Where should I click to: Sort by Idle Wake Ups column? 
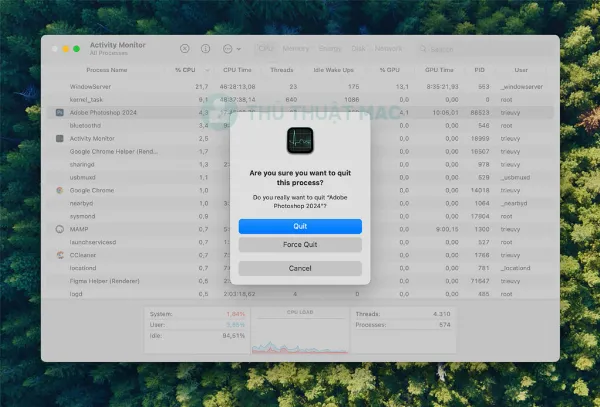point(334,70)
